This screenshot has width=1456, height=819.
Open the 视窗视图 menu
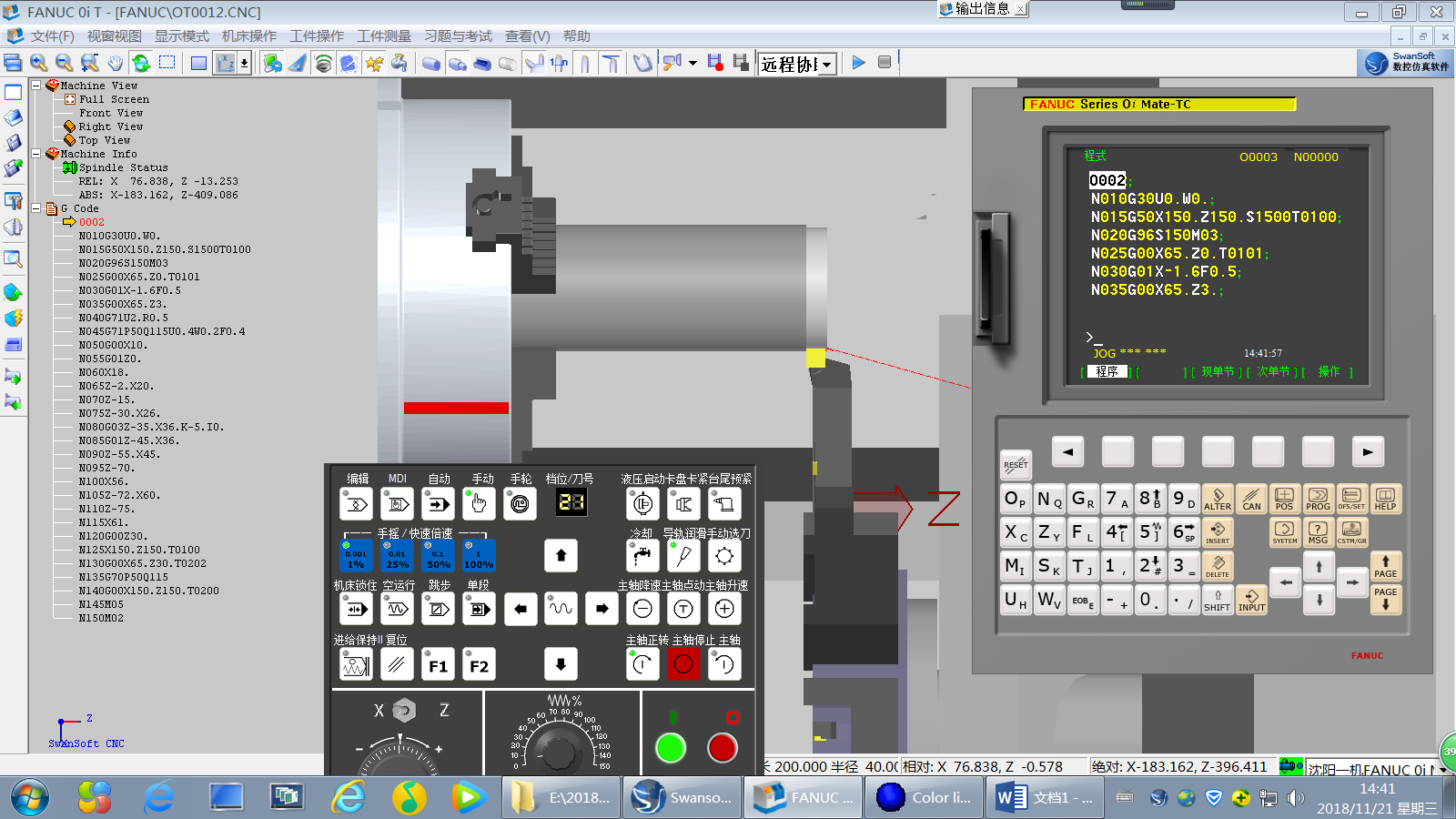click(x=115, y=36)
